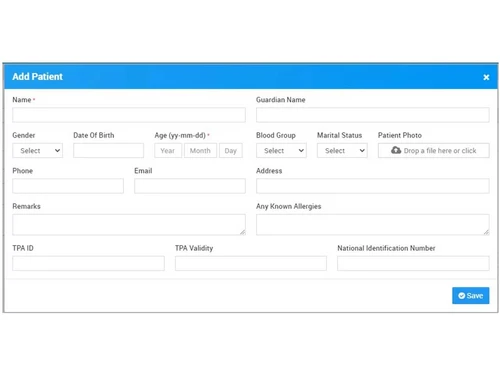Focus the Guardian Name input field
This screenshot has width=500, height=375.
tap(373, 115)
